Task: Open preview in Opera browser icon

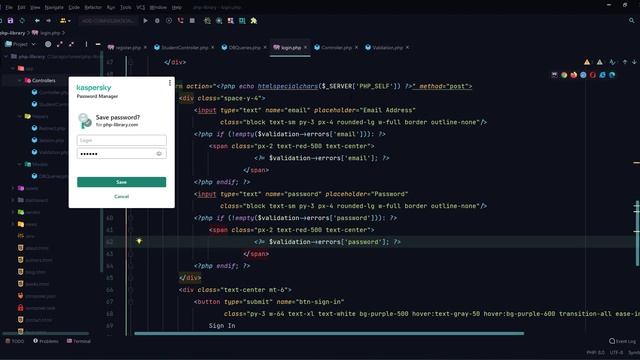Action: click(593, 75)
